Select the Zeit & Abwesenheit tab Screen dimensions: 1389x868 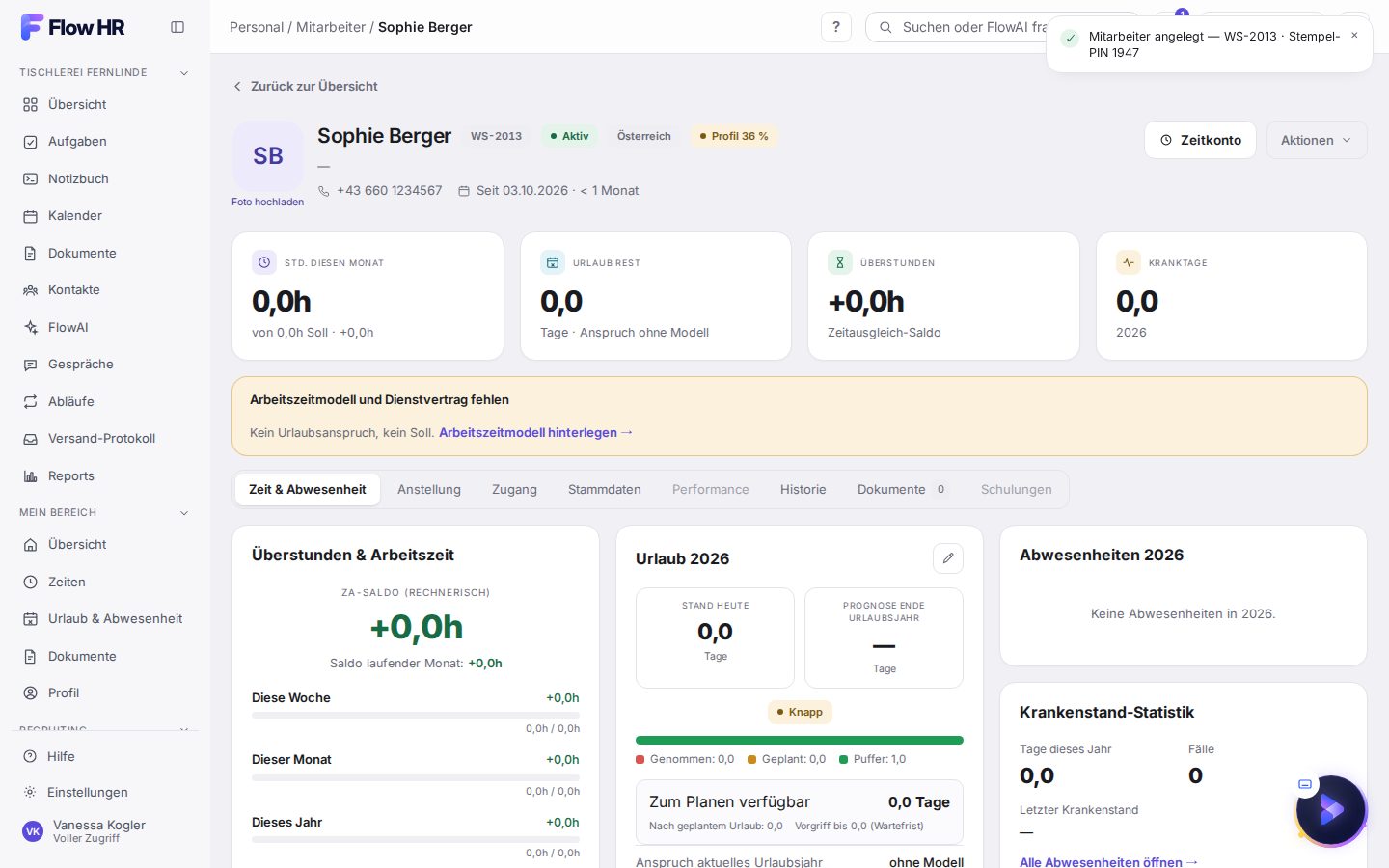[x=308, y=490]
